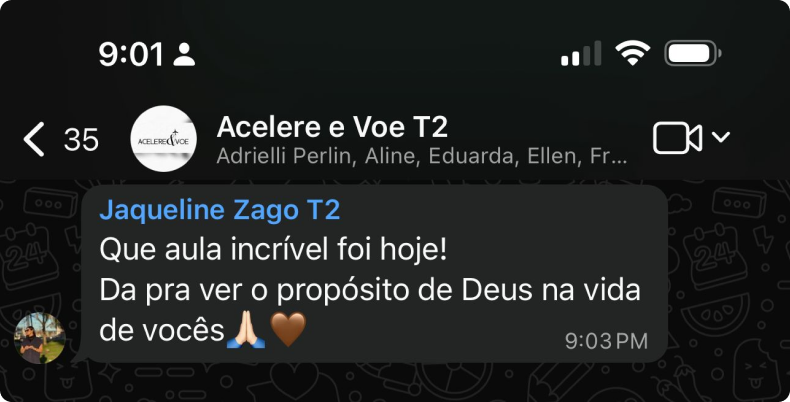Select the message text 'Que aula incrível foi hoje!'
This screenshot has height=402, width=790.
(273, 250)
